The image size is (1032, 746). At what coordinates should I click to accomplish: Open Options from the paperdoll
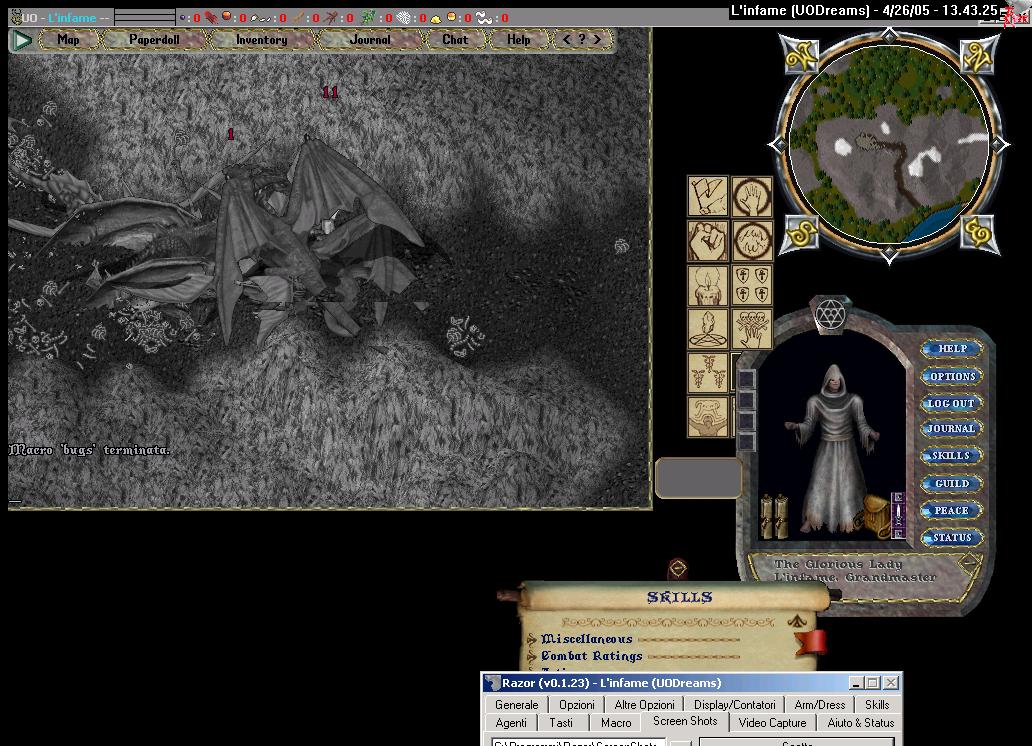(x=951, y=376)
